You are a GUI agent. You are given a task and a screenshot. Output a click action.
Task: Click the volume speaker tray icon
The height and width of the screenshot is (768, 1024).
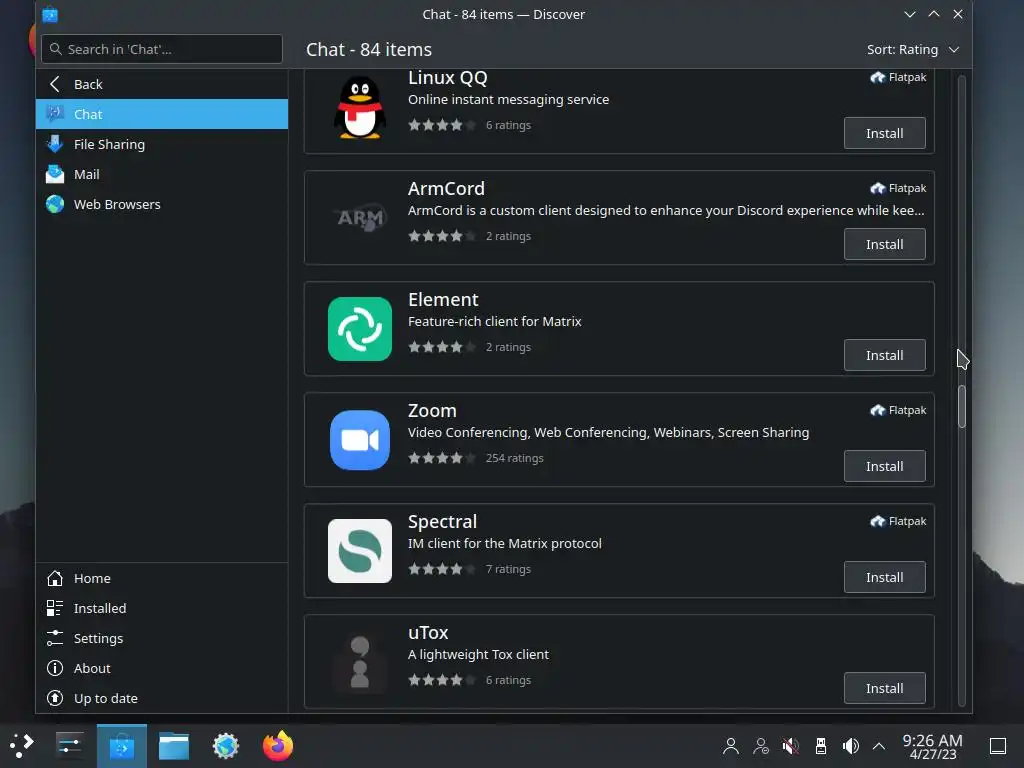coord(850,746)
